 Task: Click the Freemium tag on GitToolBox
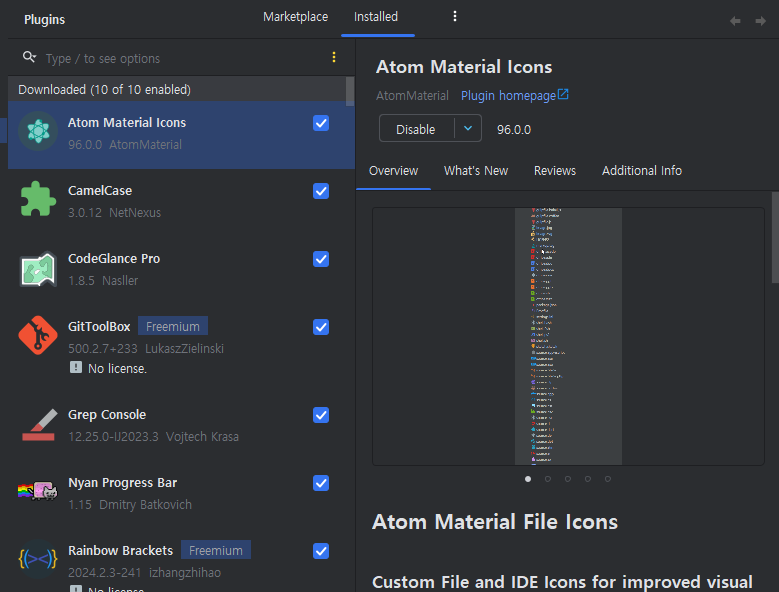pyautogui.click(x=172, y=326)
